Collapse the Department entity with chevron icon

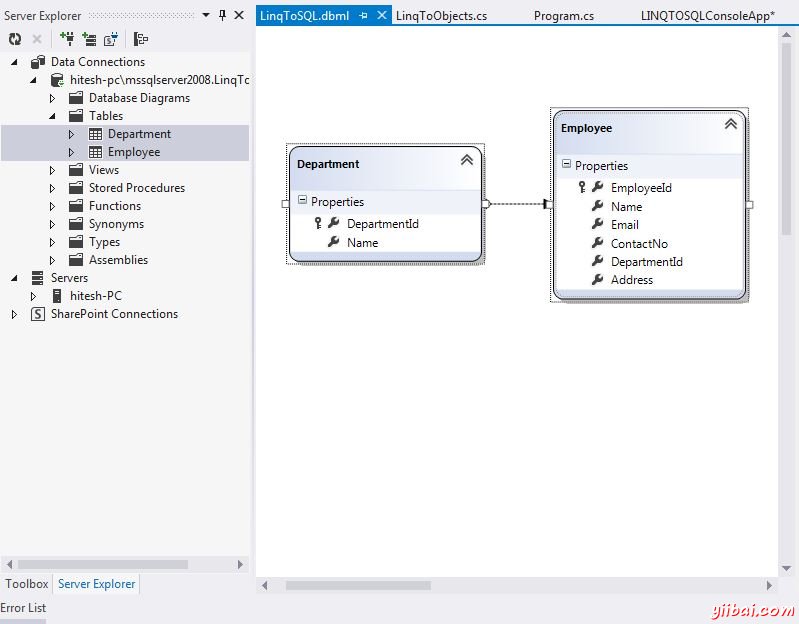[x=466, y=160]
